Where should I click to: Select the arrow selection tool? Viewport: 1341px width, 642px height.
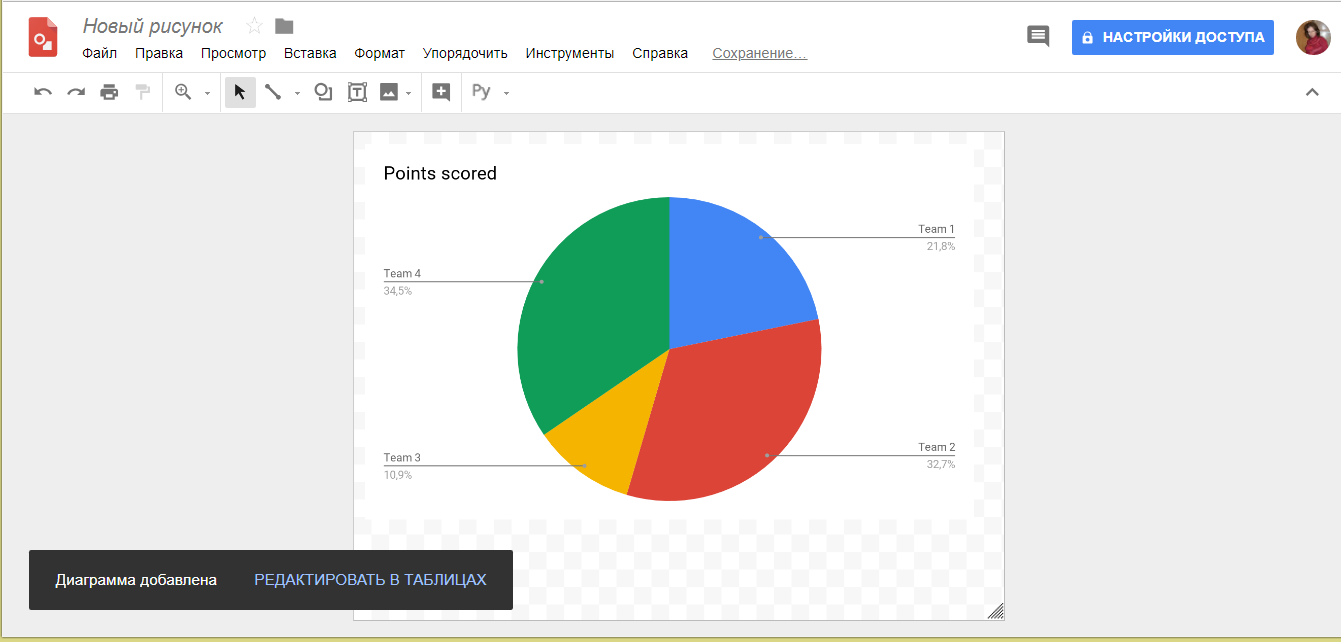click(239, 91)
